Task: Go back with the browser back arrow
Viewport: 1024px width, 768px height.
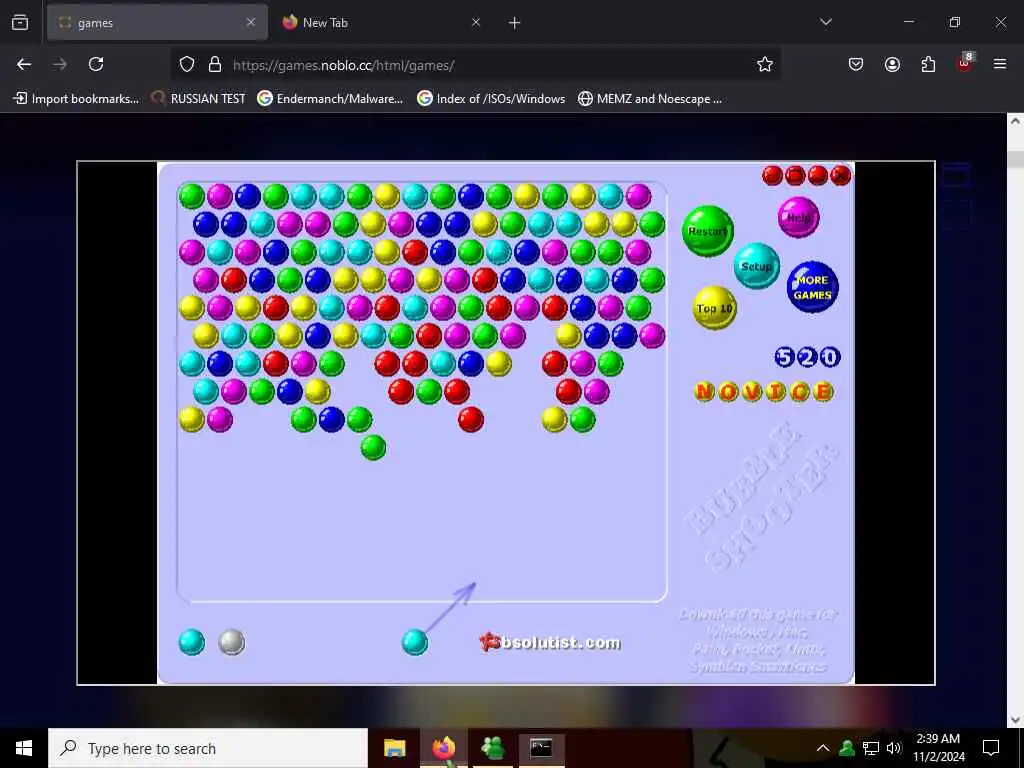Action: coord(24,64)
